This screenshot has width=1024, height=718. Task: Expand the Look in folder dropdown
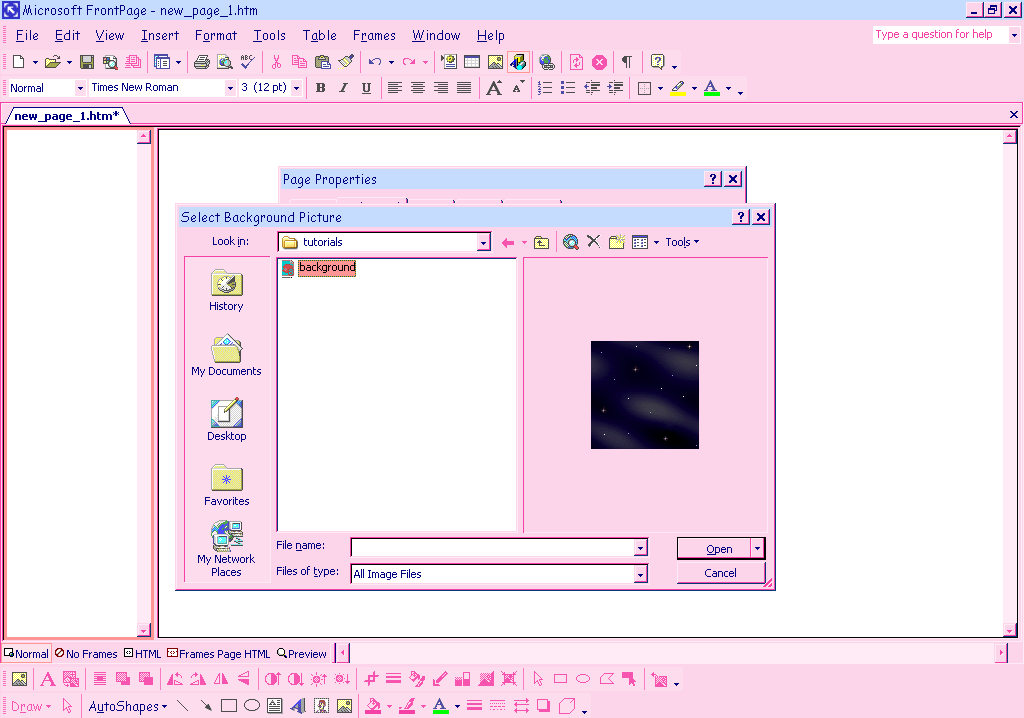(x=483, y=243)
